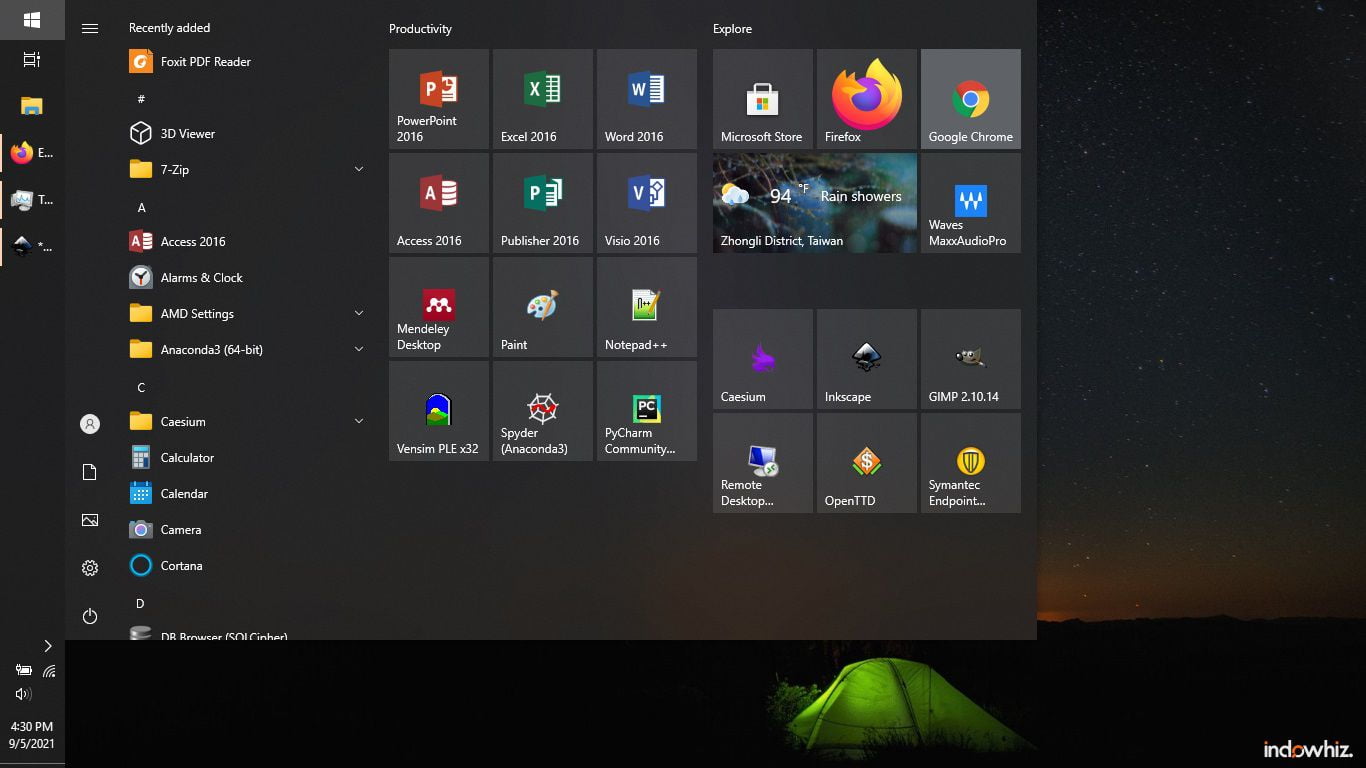Launch the OpenTTD tile
Screen dimensions: 1366x768
point(867,463)
